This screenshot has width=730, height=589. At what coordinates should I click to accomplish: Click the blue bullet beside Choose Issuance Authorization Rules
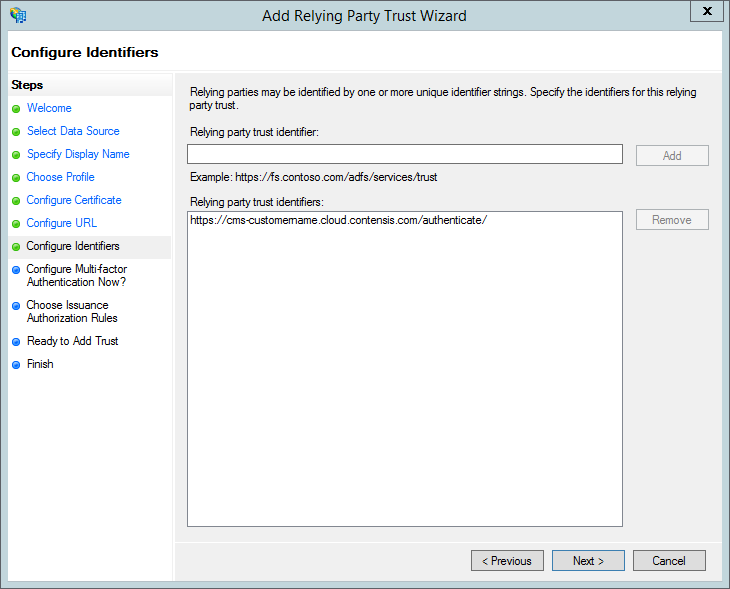pyautogui.click(x=16, y=306)
